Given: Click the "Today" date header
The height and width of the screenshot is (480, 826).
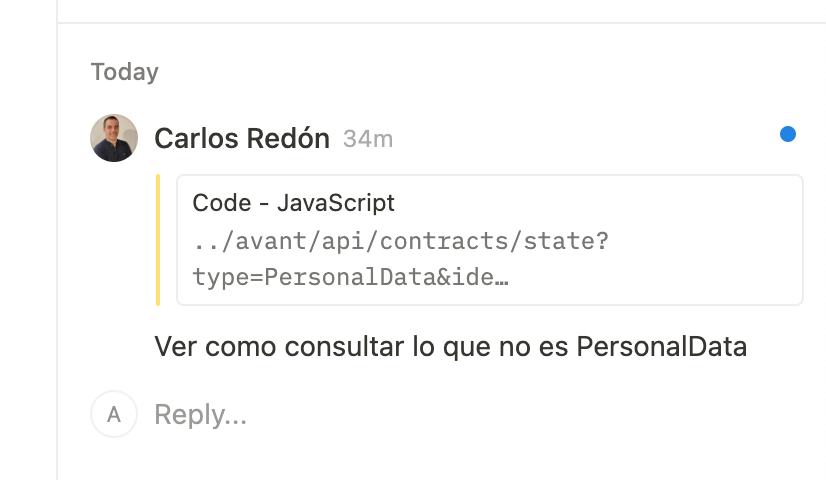Looking at the screenshot, I should click(125, 72).
